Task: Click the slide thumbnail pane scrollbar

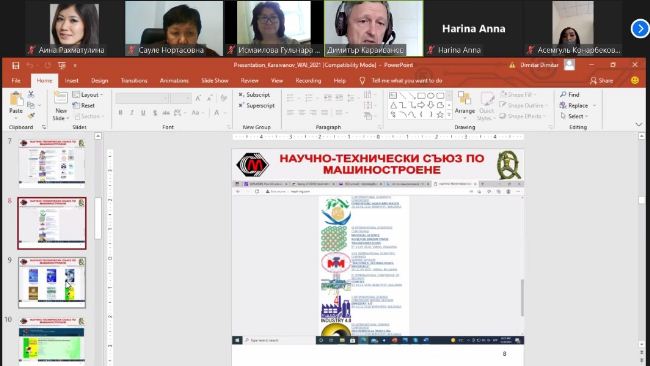Action: coord(98,219)
